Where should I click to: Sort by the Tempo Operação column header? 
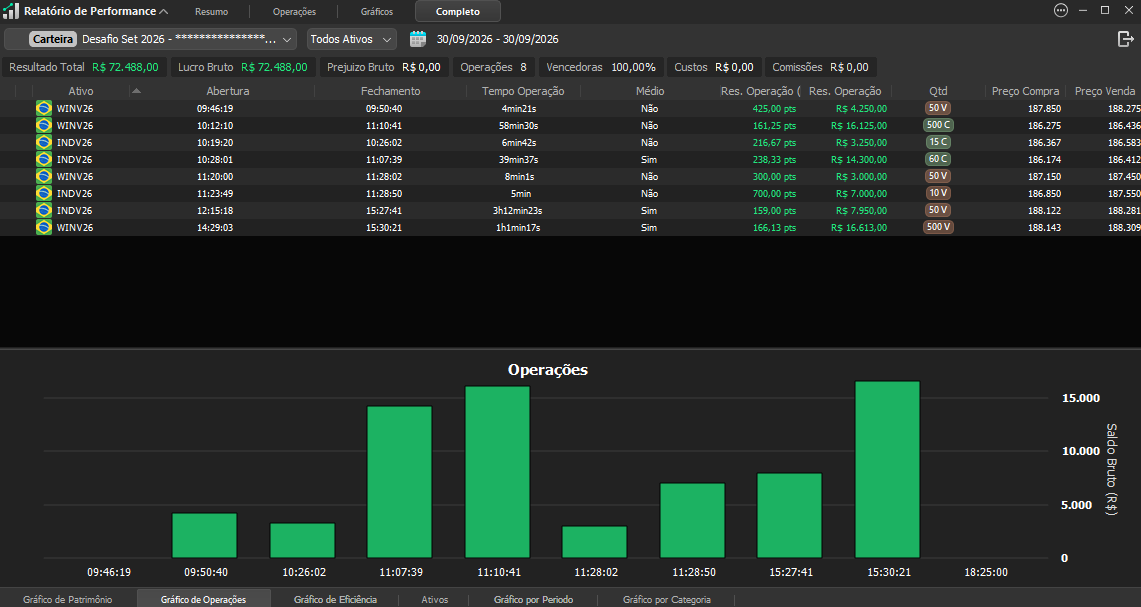tap(523, 91)
